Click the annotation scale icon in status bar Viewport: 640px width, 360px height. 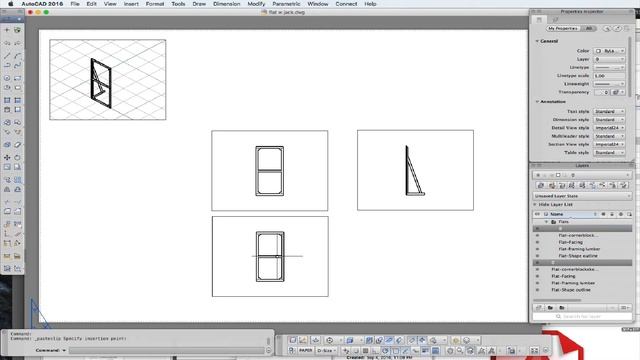point(482,351)
